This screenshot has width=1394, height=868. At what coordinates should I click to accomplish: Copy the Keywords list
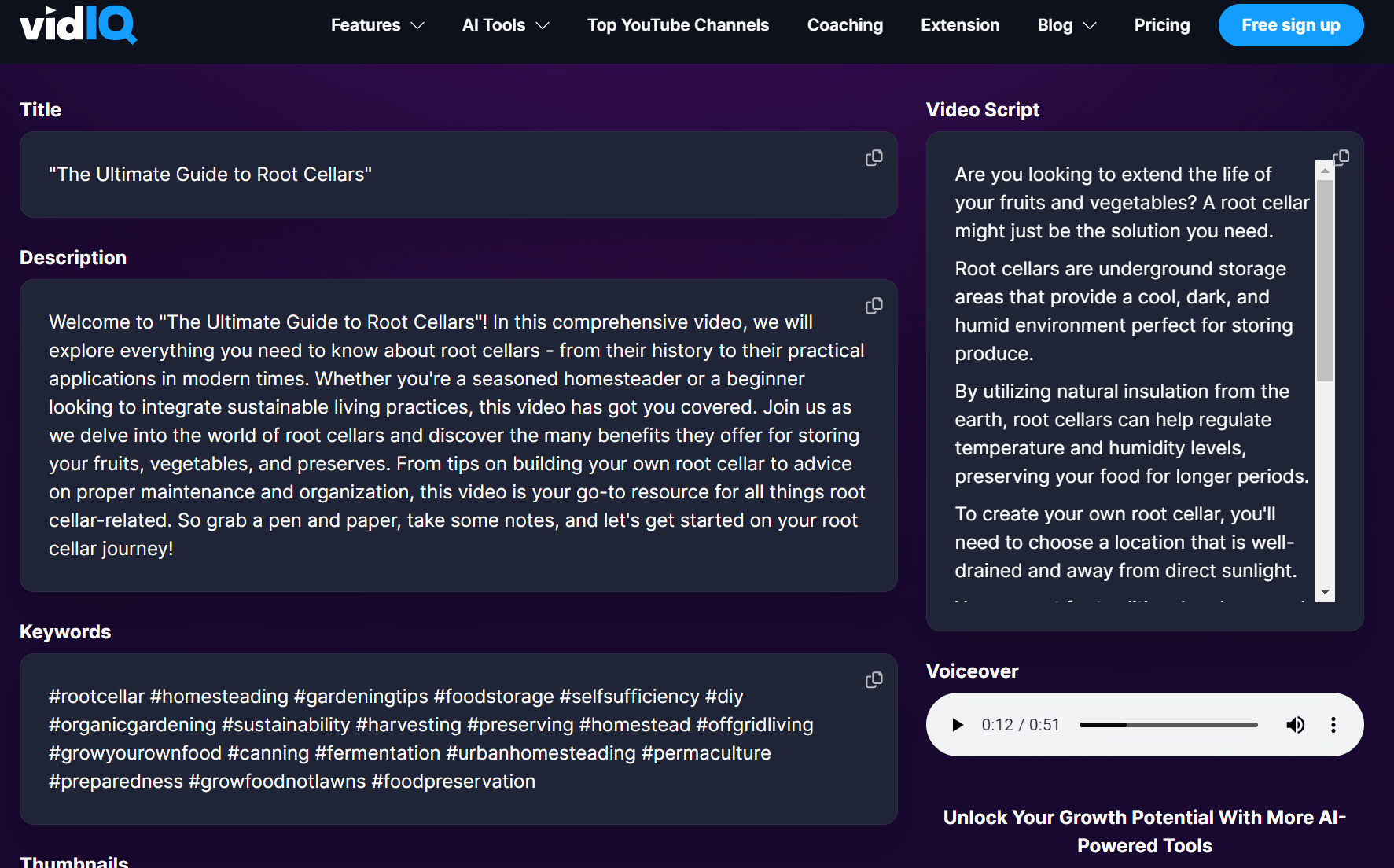coord(874,680)
